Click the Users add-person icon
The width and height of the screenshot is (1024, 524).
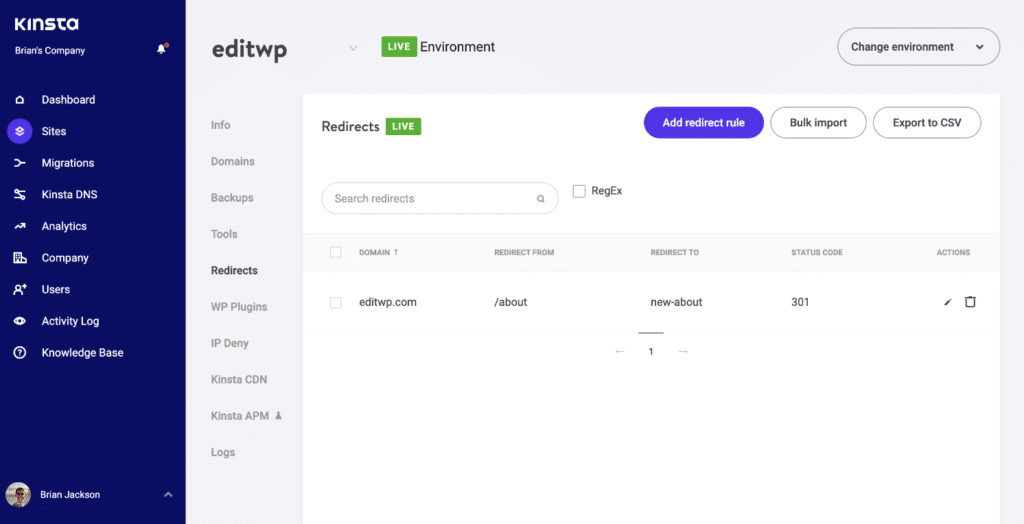tap(20, 289)
